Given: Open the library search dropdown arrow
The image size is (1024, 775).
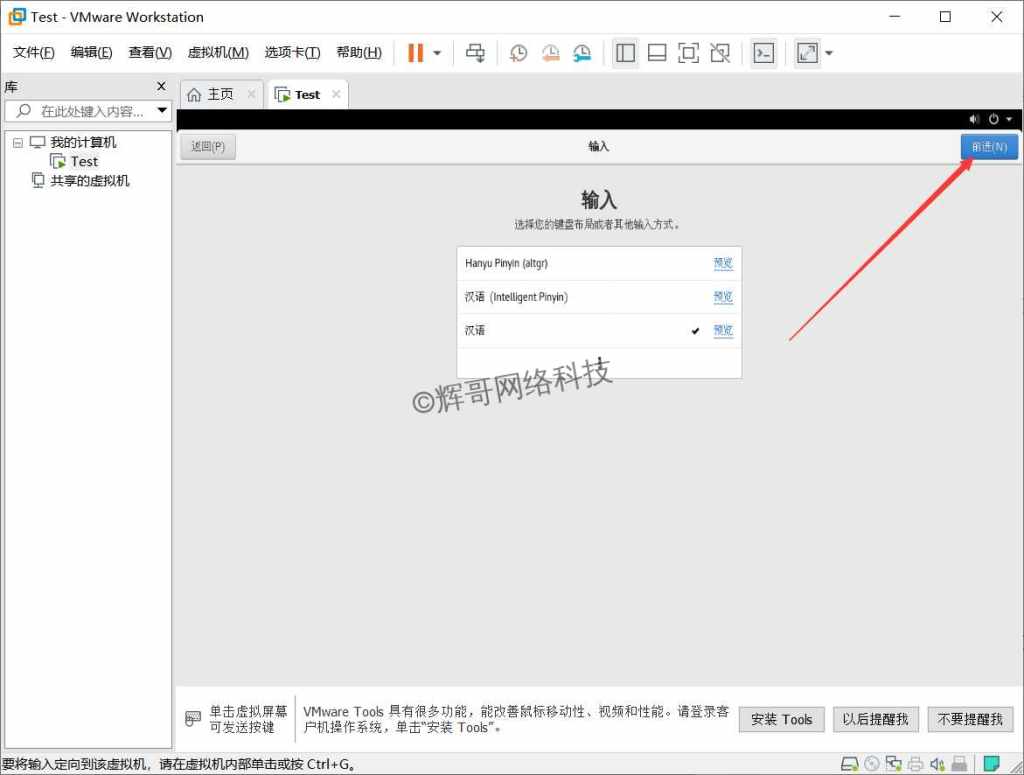Looking at the screenshot, I should click(162, 110).
